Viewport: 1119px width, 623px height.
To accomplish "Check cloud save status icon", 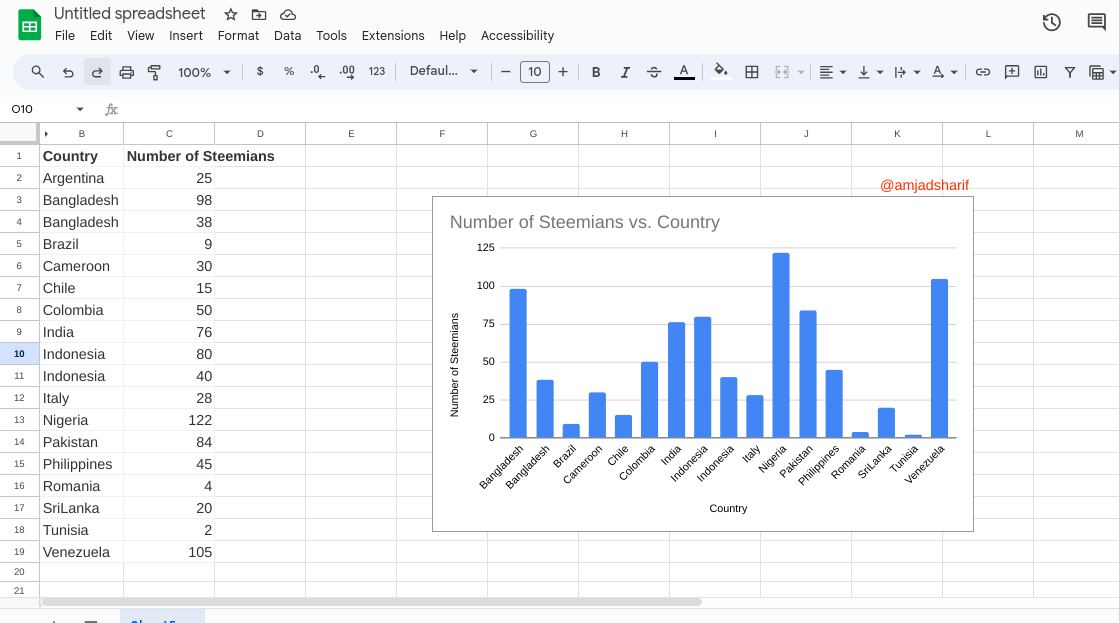I will pyautogui.click(x=288, y=14).
